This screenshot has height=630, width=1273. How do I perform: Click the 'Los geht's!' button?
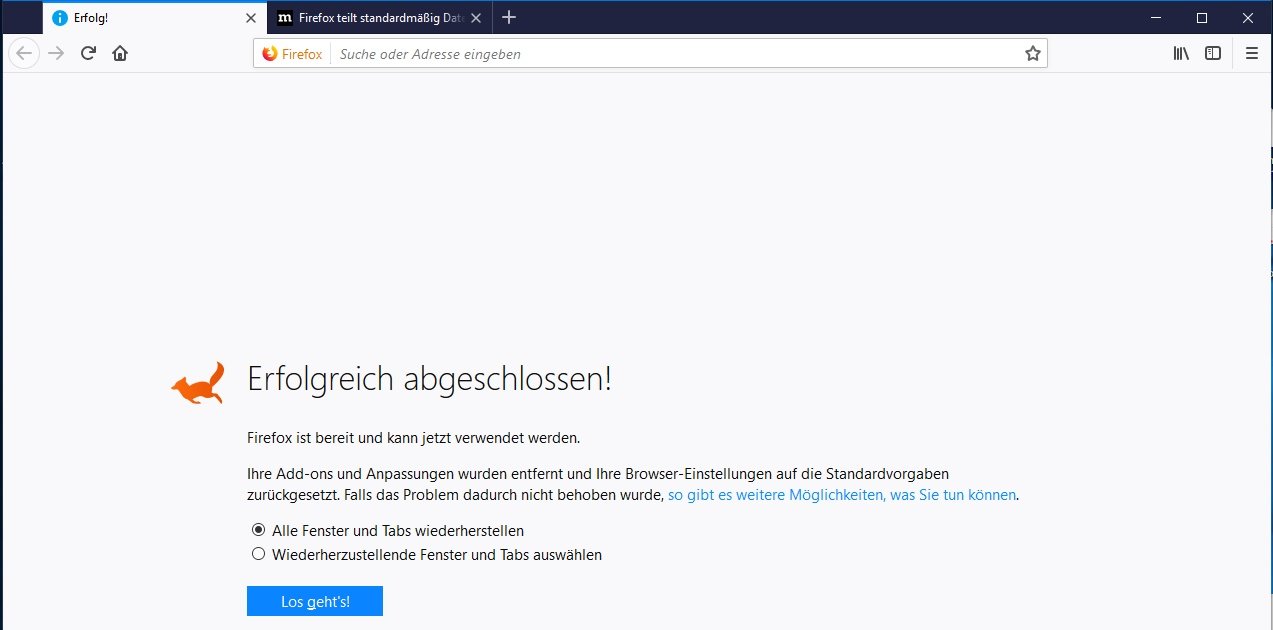(x=315, y=601)
